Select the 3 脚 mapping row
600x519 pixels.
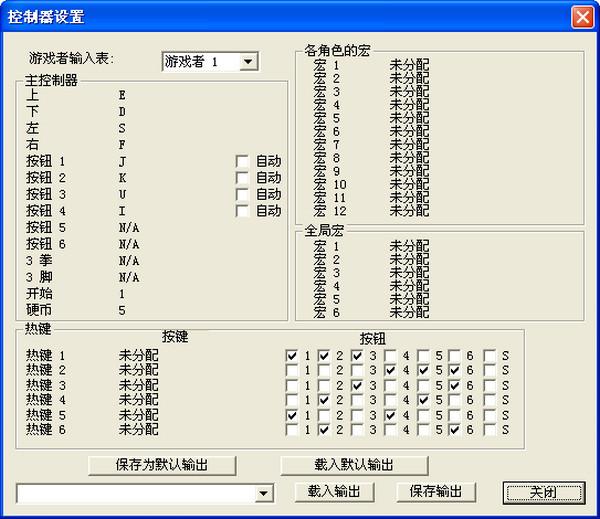tap(83, 277)
